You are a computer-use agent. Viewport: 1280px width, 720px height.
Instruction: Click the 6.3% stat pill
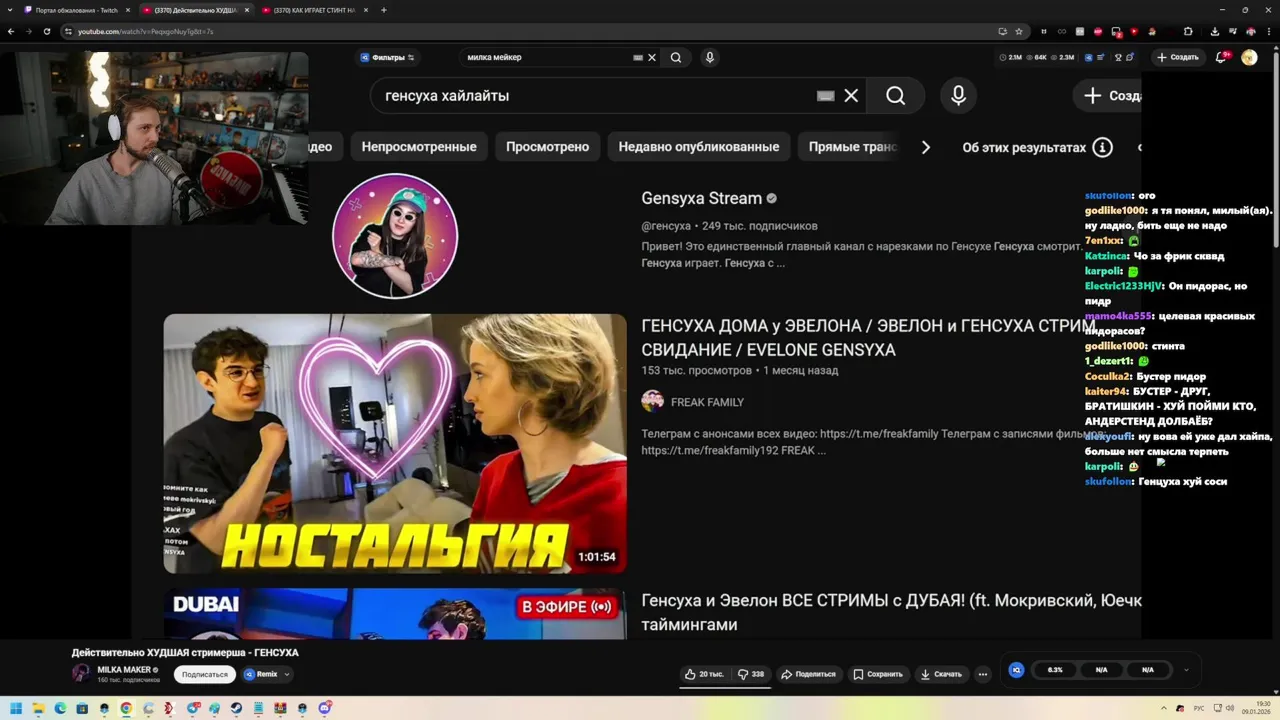(1055, 670)
